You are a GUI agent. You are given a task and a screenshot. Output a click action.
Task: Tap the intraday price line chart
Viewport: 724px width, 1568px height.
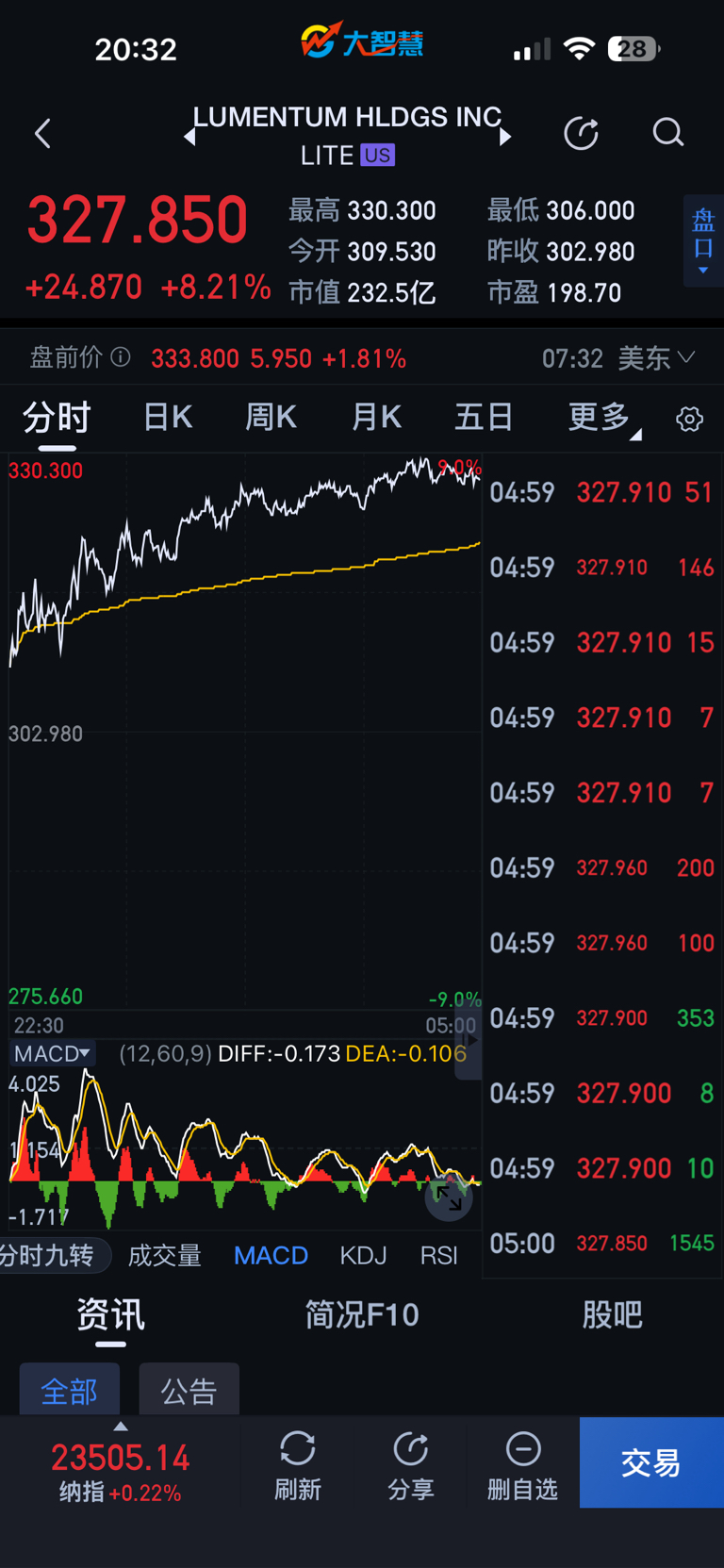[x=245, y=733]
